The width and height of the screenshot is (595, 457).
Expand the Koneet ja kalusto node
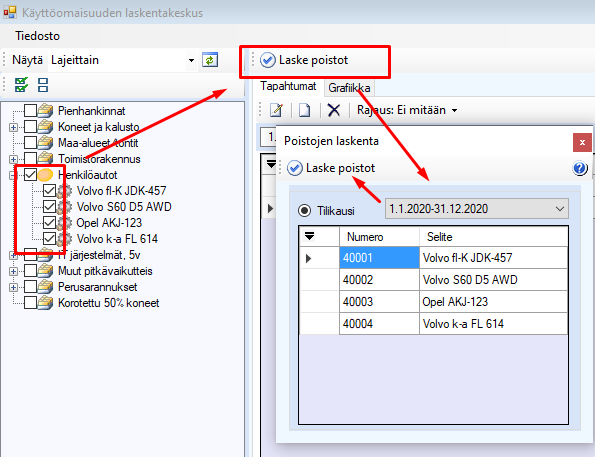tap(13, 127)
